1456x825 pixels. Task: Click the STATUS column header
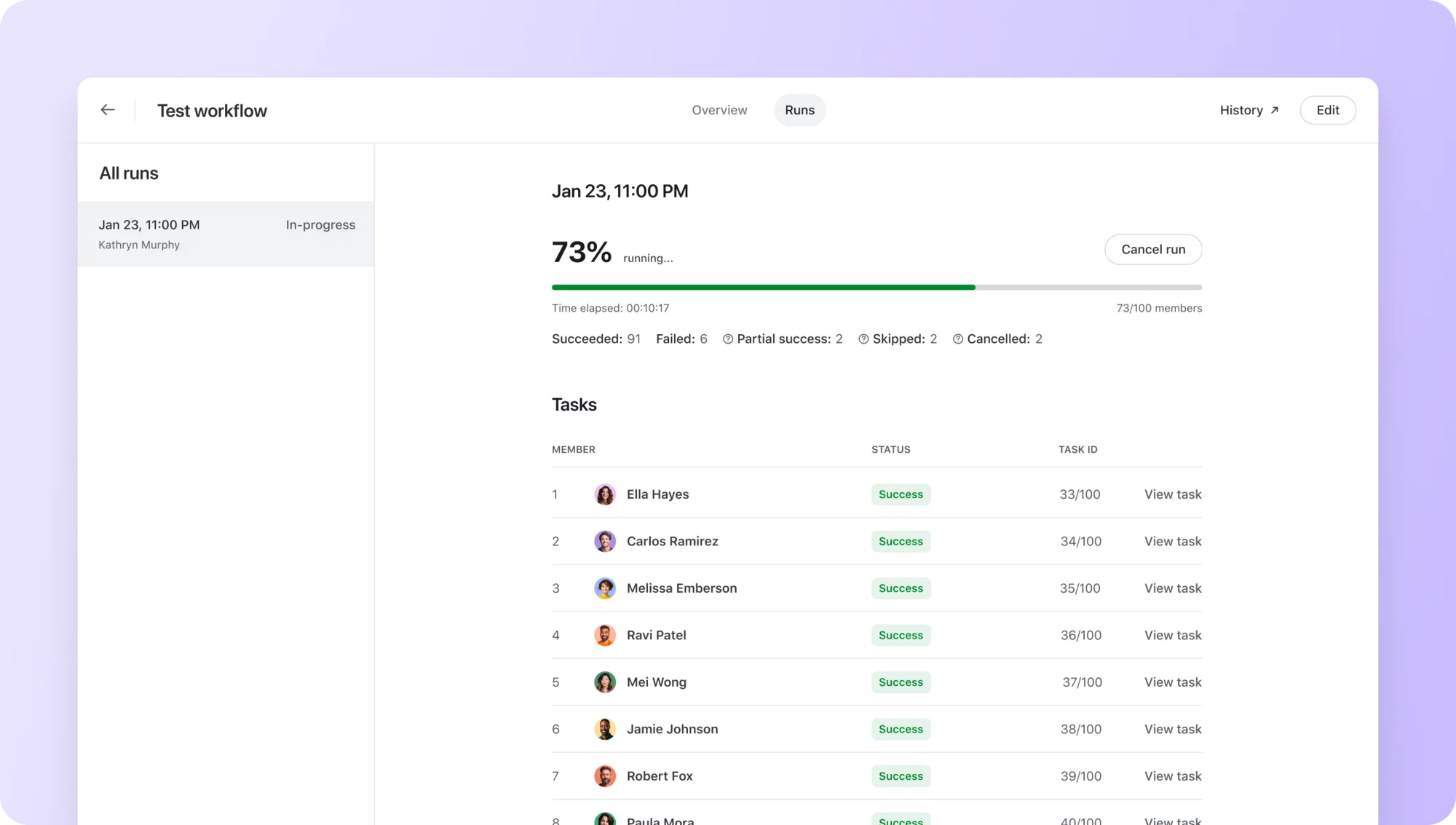891,450
